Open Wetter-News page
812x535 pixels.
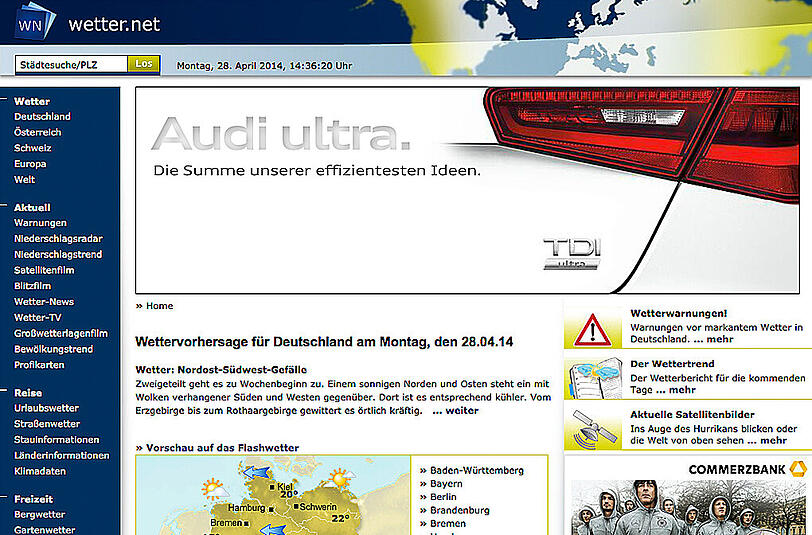(44, 301)
